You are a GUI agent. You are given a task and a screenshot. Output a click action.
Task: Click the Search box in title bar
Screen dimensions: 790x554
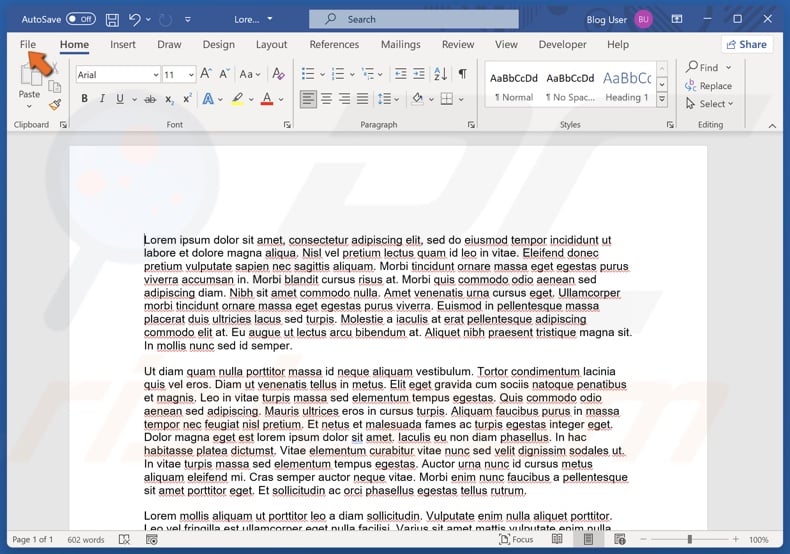point(414,19)
